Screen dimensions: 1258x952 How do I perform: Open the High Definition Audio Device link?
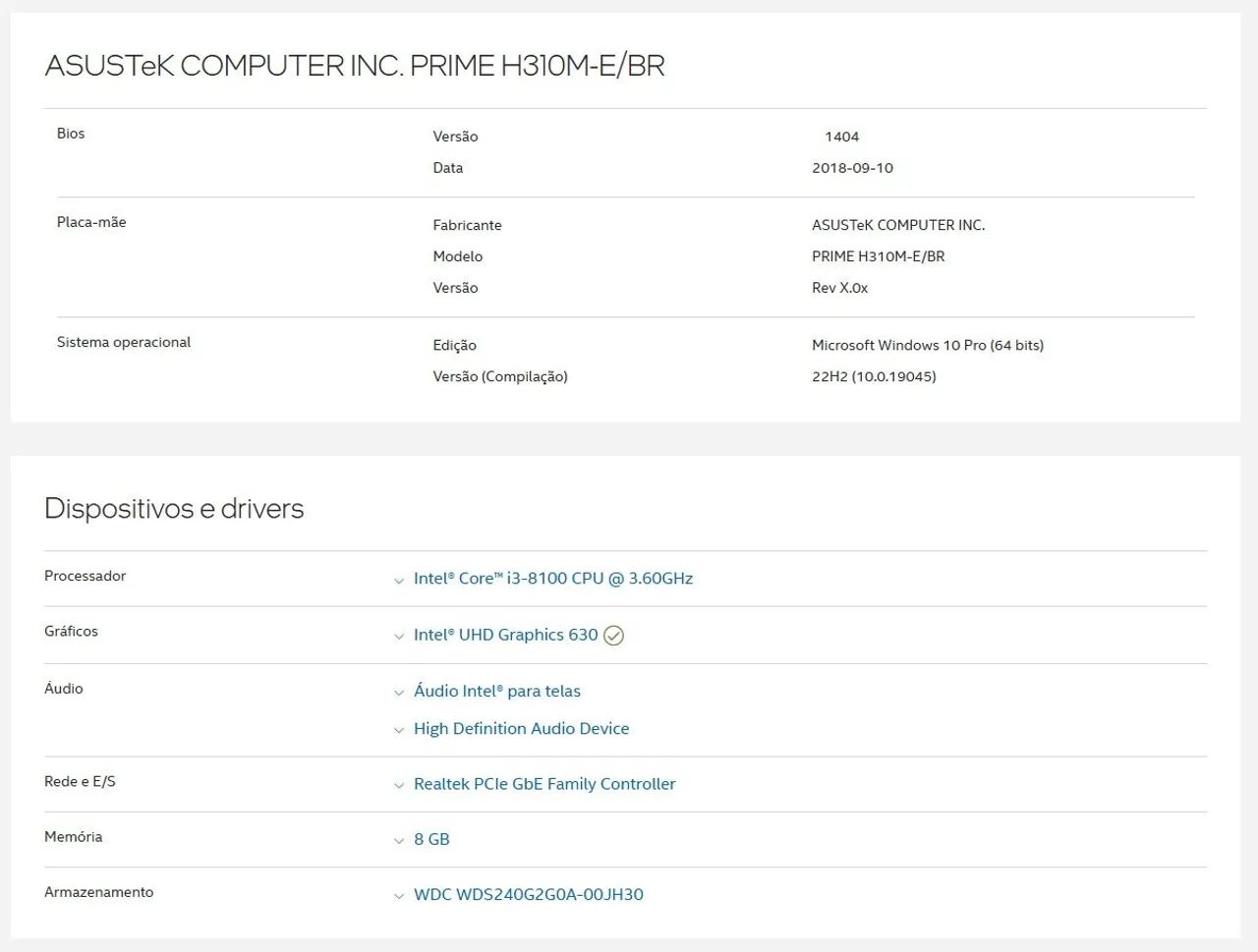pyautogui.click(x=521, y=728)
